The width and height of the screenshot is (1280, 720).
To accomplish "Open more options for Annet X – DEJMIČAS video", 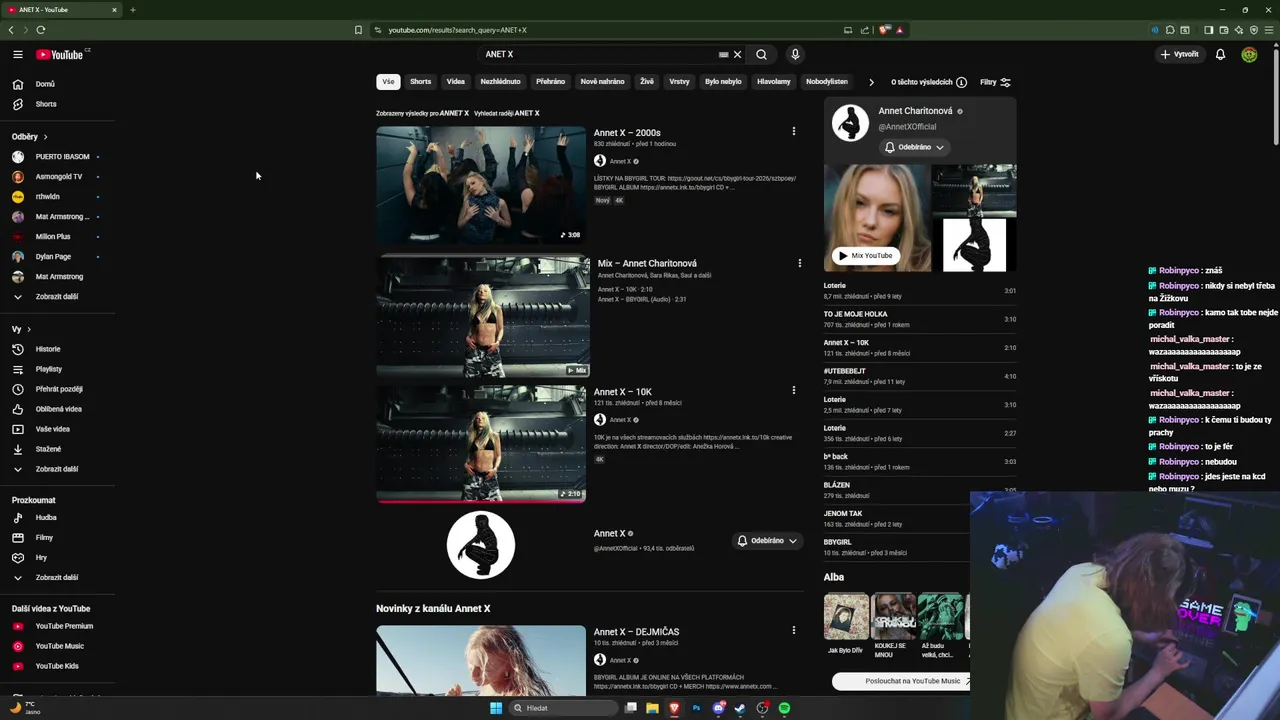I will click(x=794, y=630).
